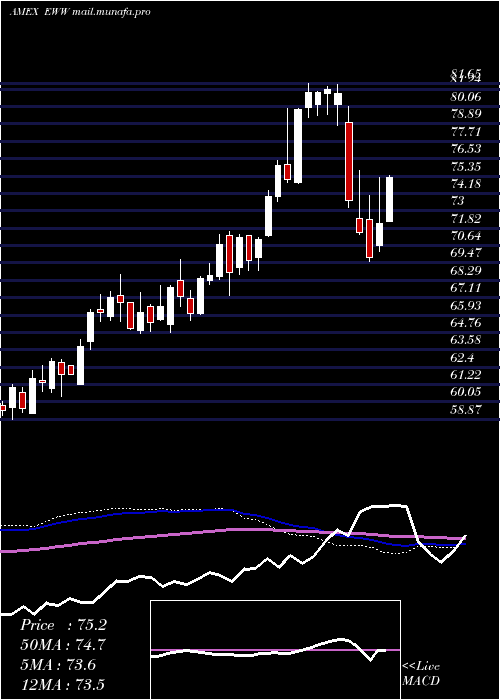
Task: Click the 12MA : 73.5 readout
Action: [63, 684]
